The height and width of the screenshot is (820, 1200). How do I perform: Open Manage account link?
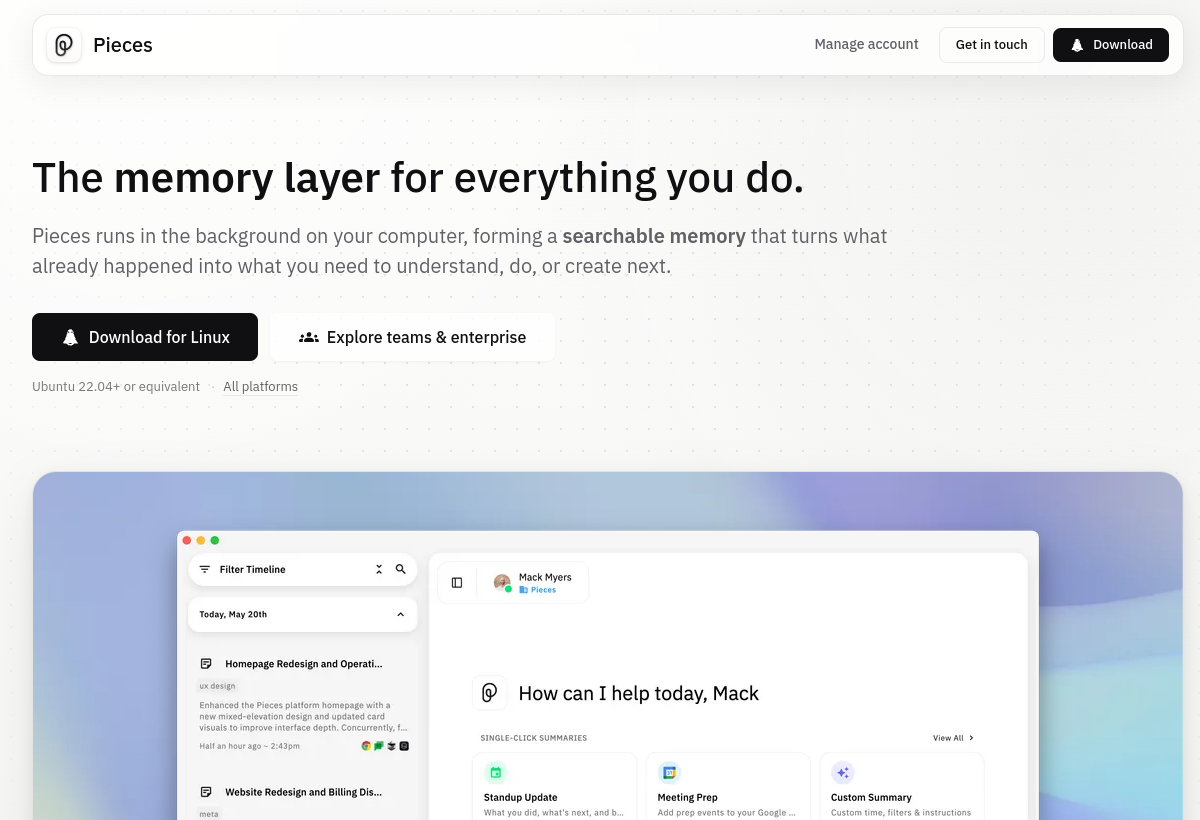866,44
